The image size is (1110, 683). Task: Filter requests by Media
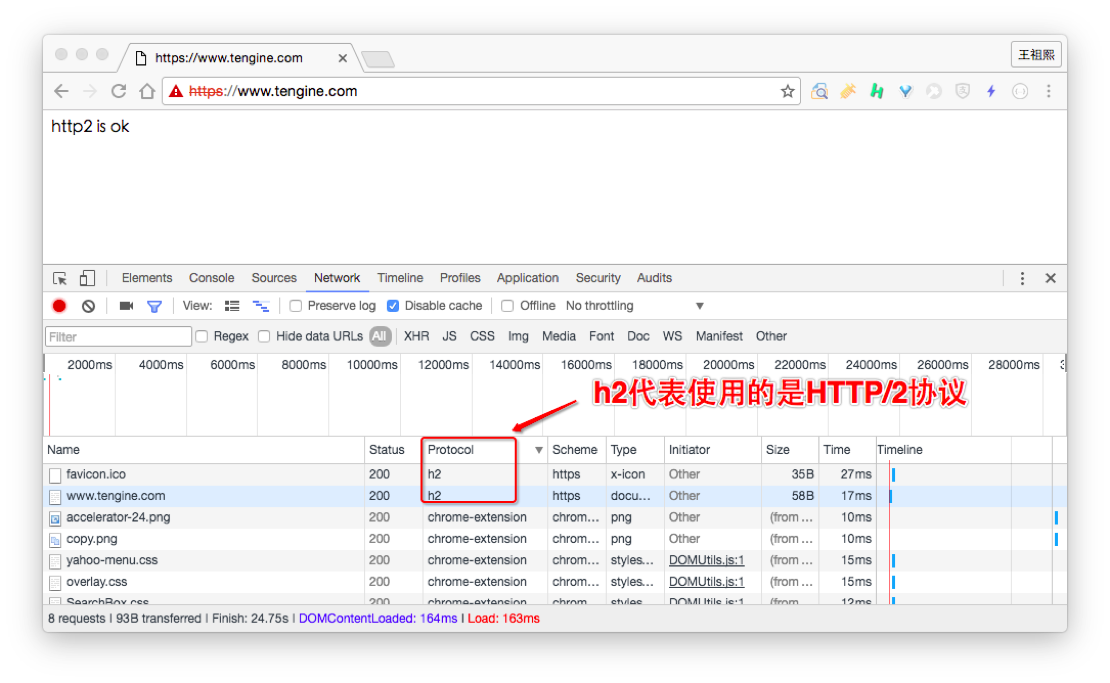pyautogui.click(x=559, y=336)
